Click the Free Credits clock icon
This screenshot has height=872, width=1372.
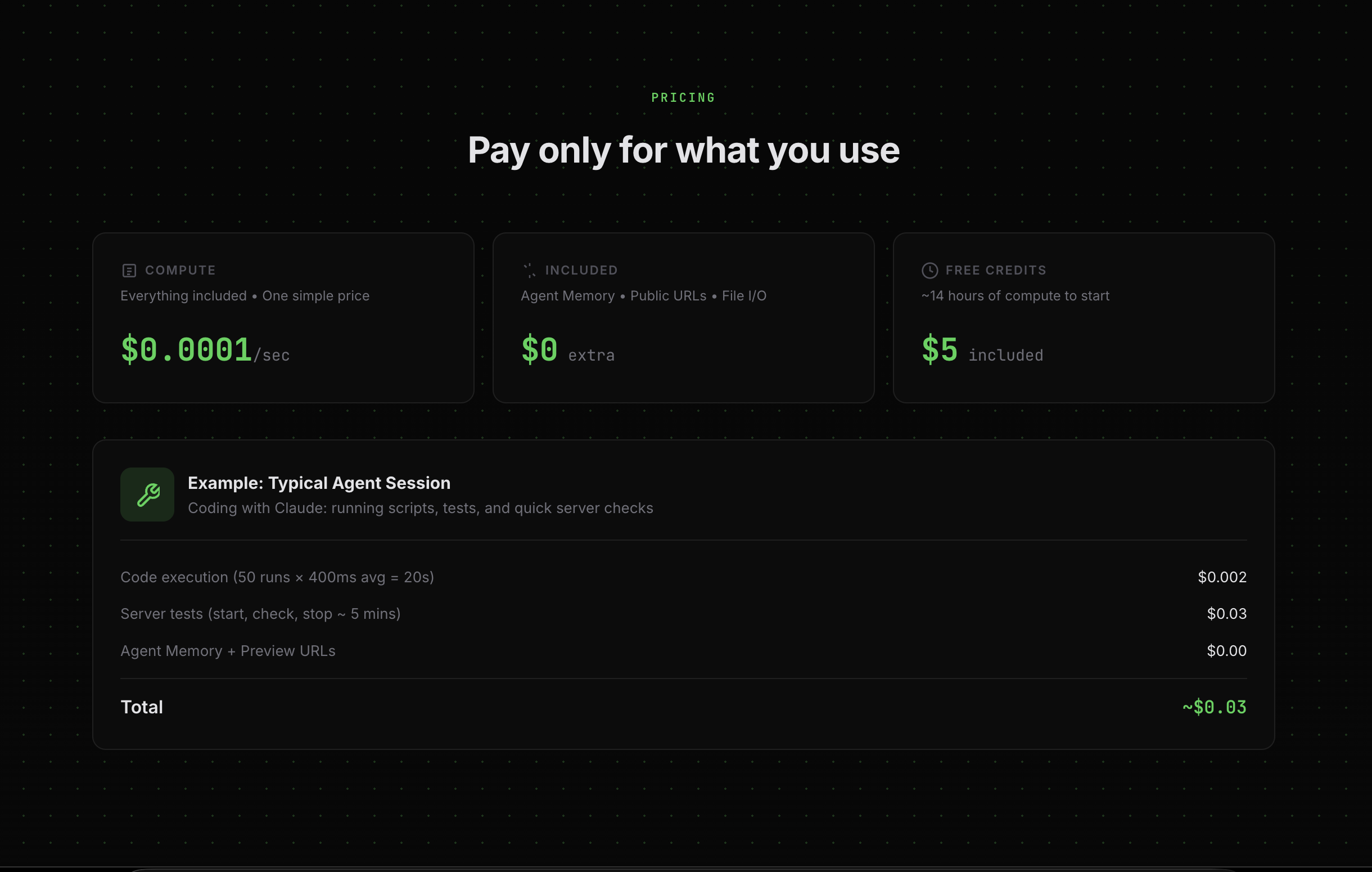point(929,271)
